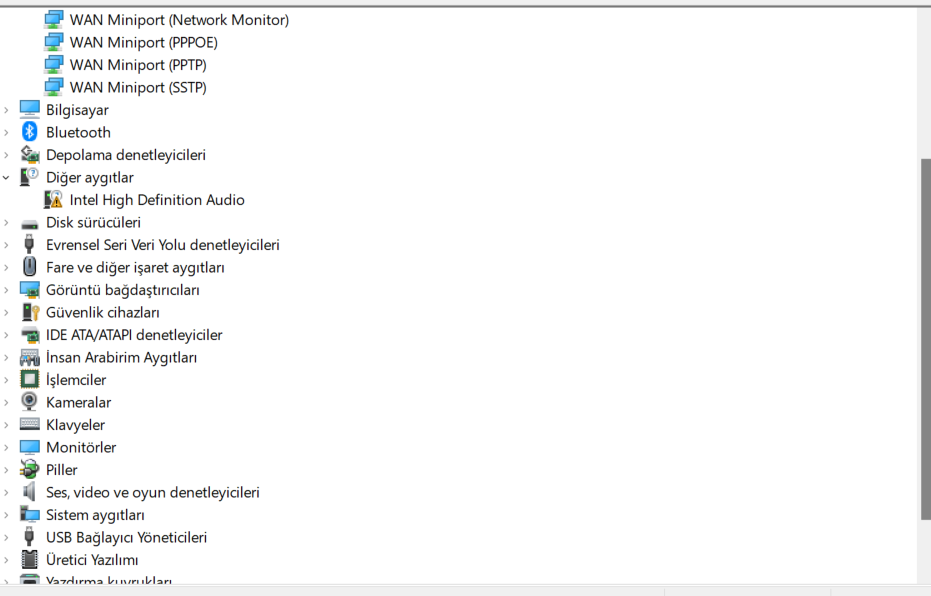Expand the Sistem aygıtları node
Screen dimensions: 931x596
[7, 515]
